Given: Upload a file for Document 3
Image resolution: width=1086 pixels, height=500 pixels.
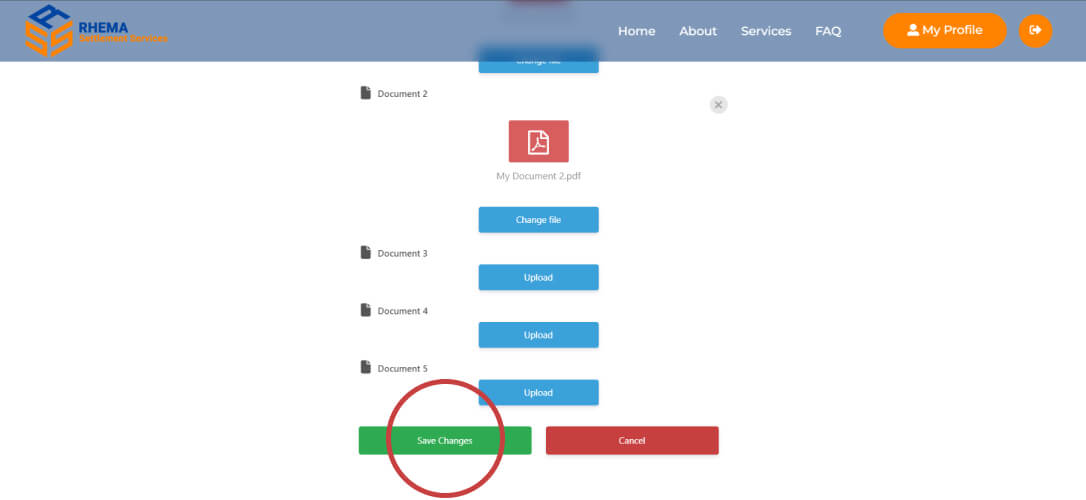Looking at the screenshot, I should (x=538, y=277).
